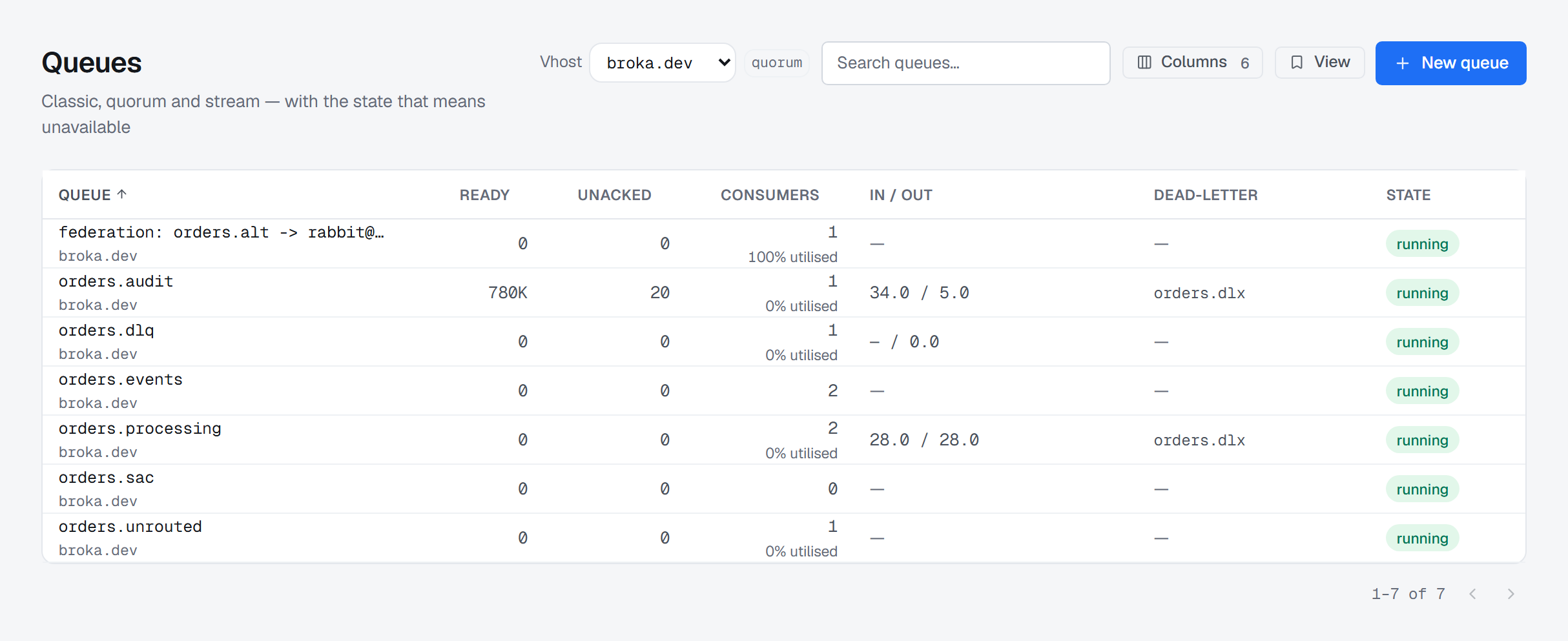Sort by the CONSUMERS column header

tap(770, 195)
